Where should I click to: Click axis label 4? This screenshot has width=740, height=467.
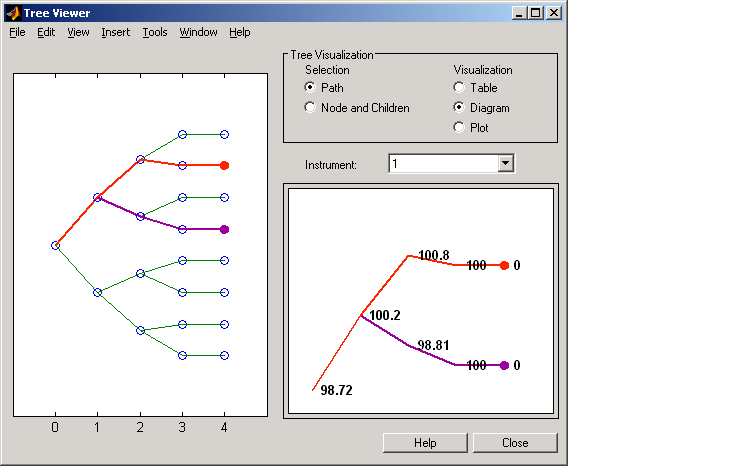tap(224, 427)
